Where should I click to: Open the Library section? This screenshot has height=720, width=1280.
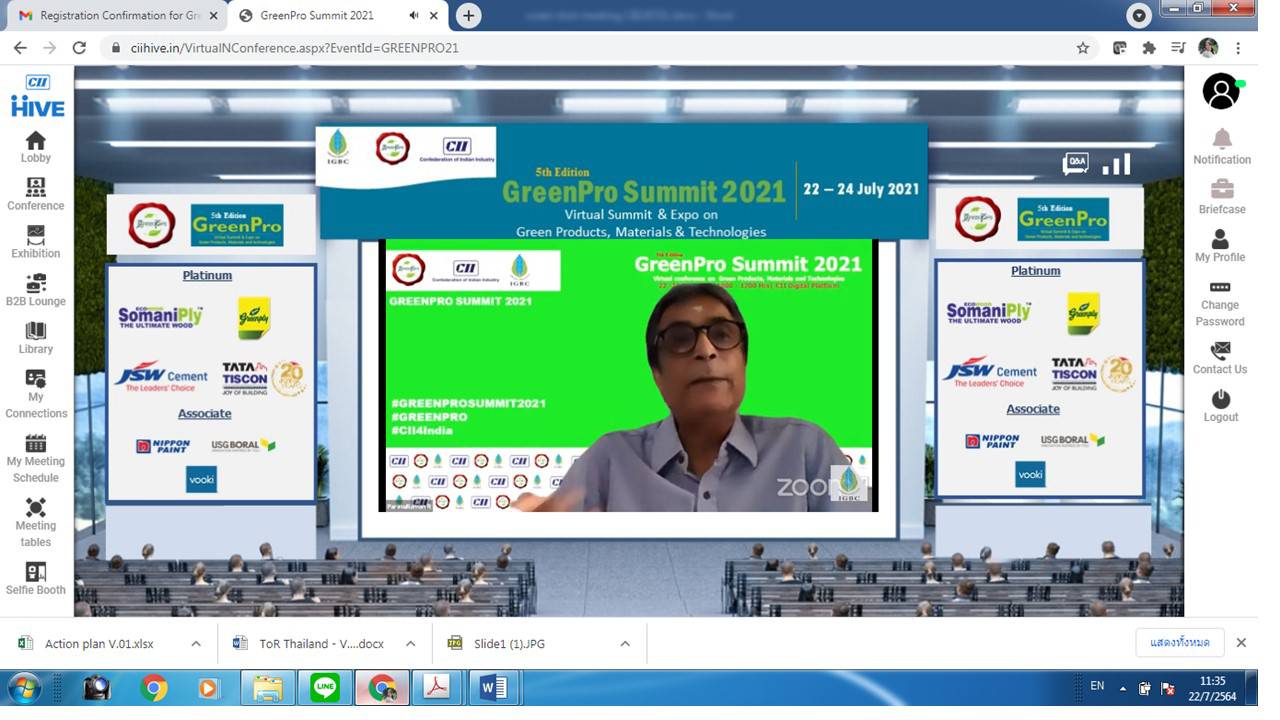tap(36, 339)
